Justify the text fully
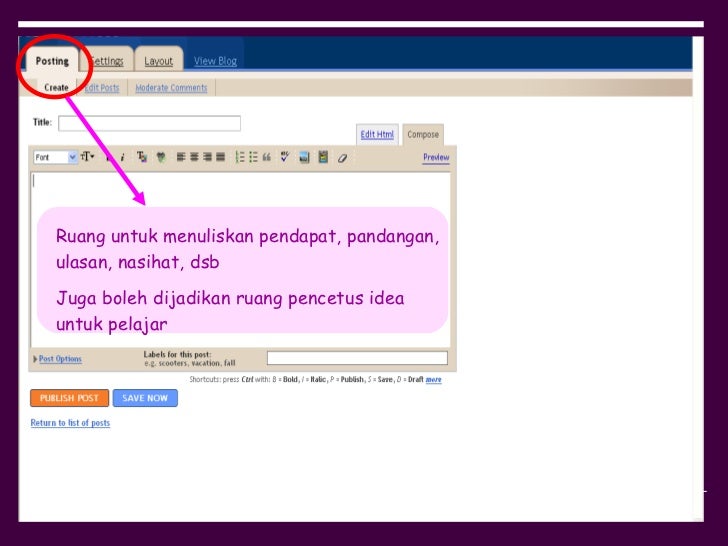Screen dimensions: 728x546 click(221, 157)
